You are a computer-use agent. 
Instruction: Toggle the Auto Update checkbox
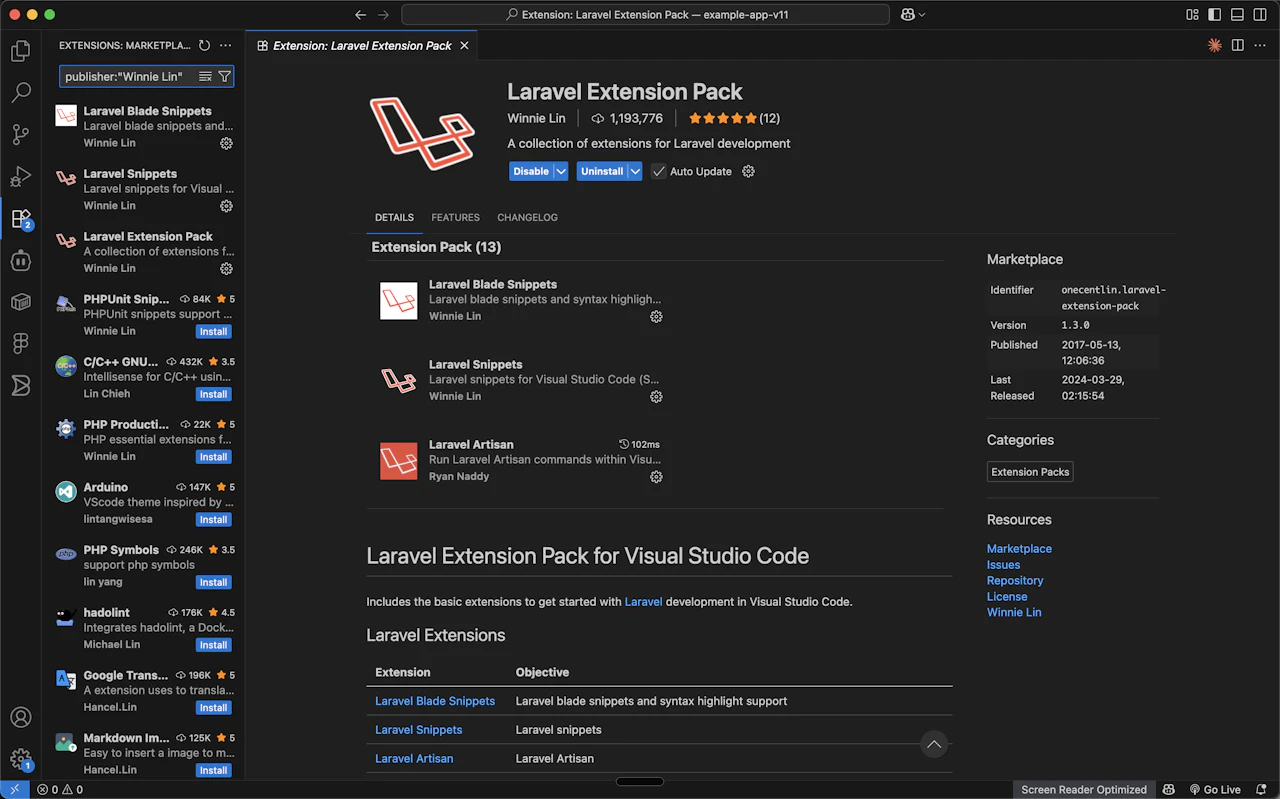658,172
